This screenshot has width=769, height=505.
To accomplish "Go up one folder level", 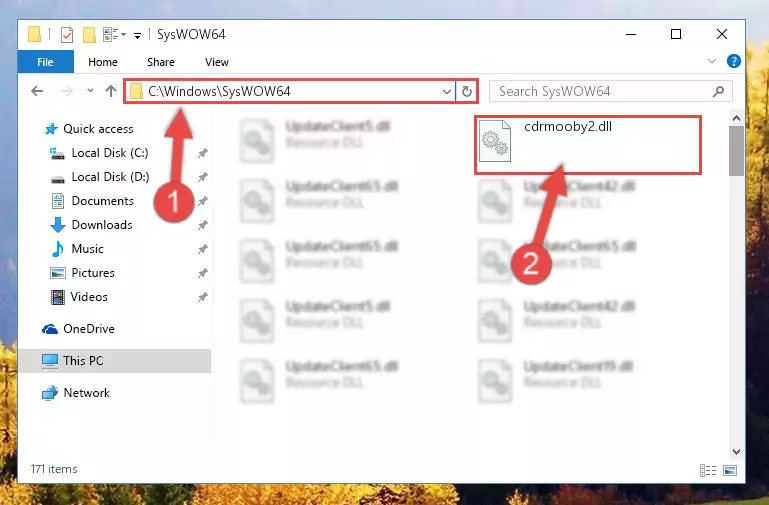I will pos(111,91).
